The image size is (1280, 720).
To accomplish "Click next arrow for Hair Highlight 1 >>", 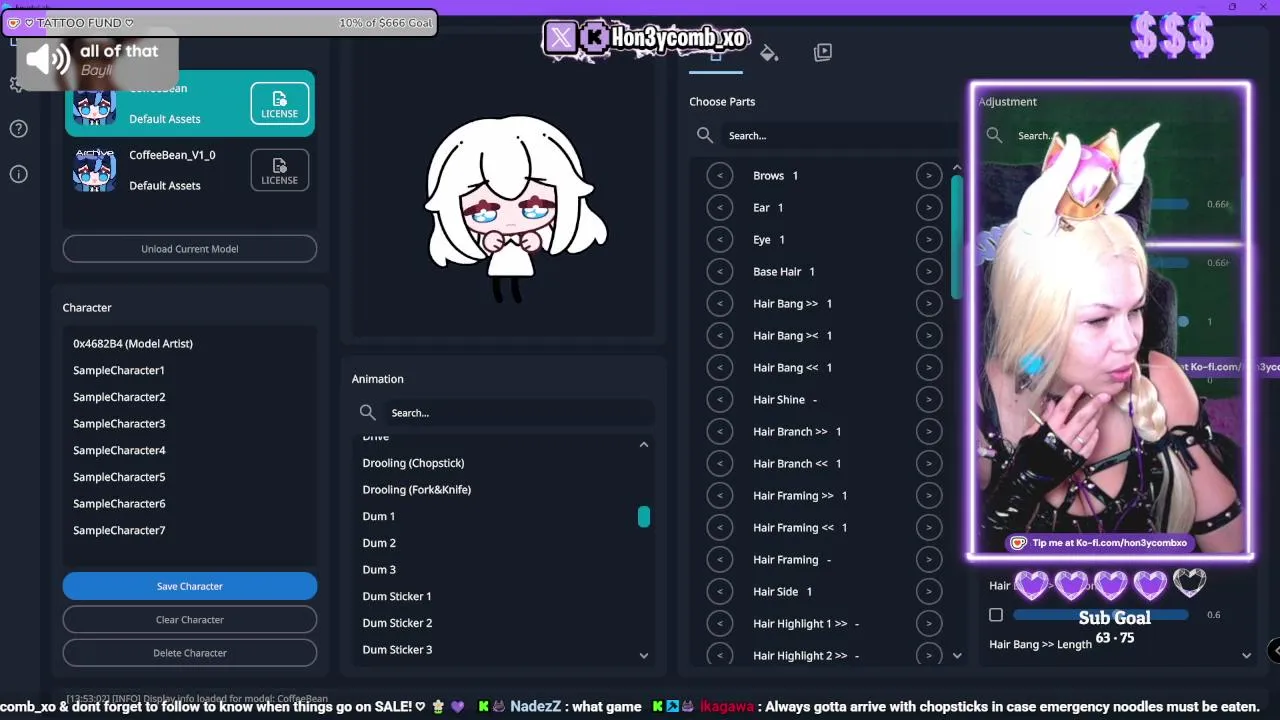I will click(x=929, y=624).
